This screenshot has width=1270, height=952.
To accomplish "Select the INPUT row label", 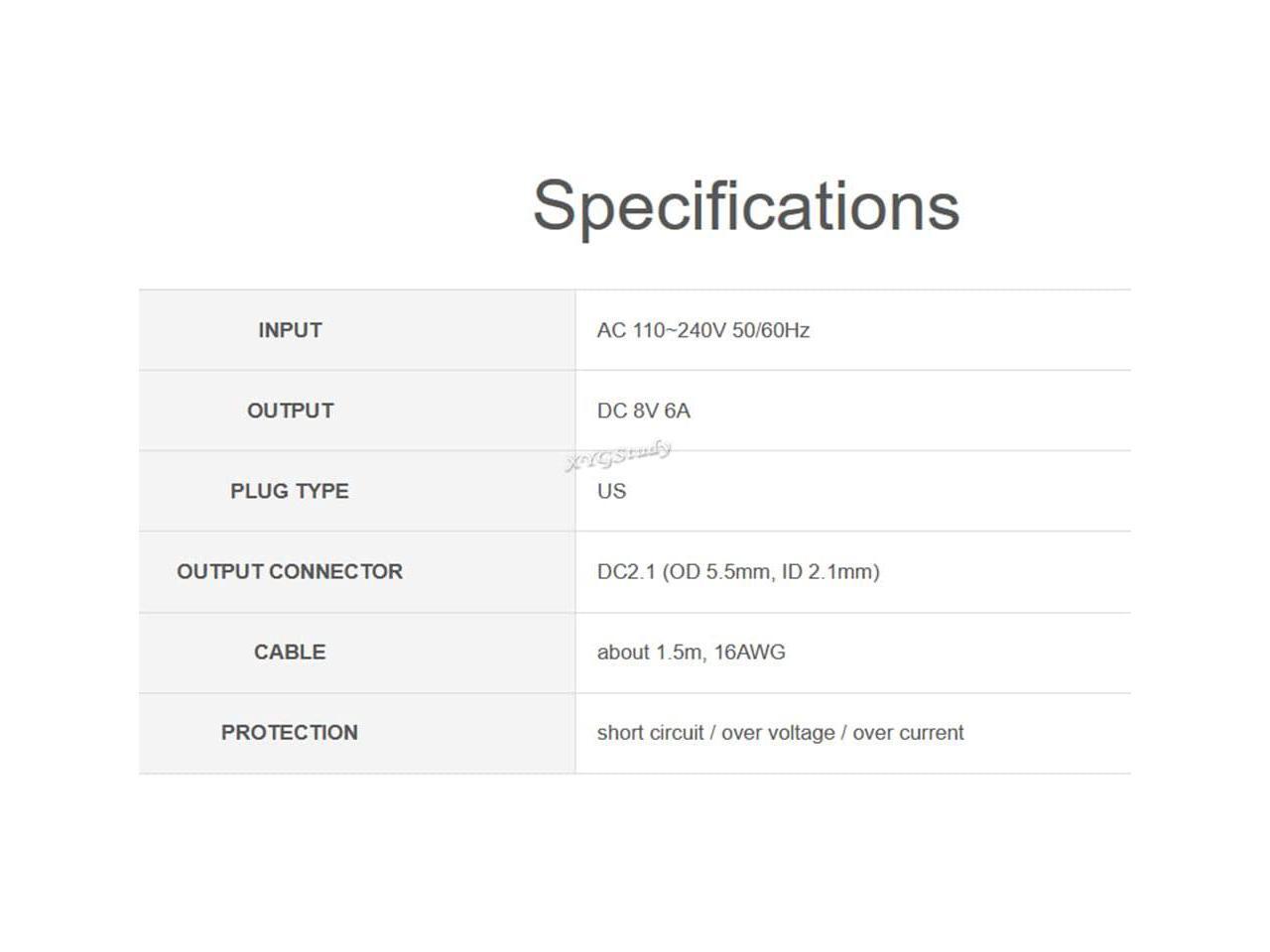I will click(x=290, y=330).
